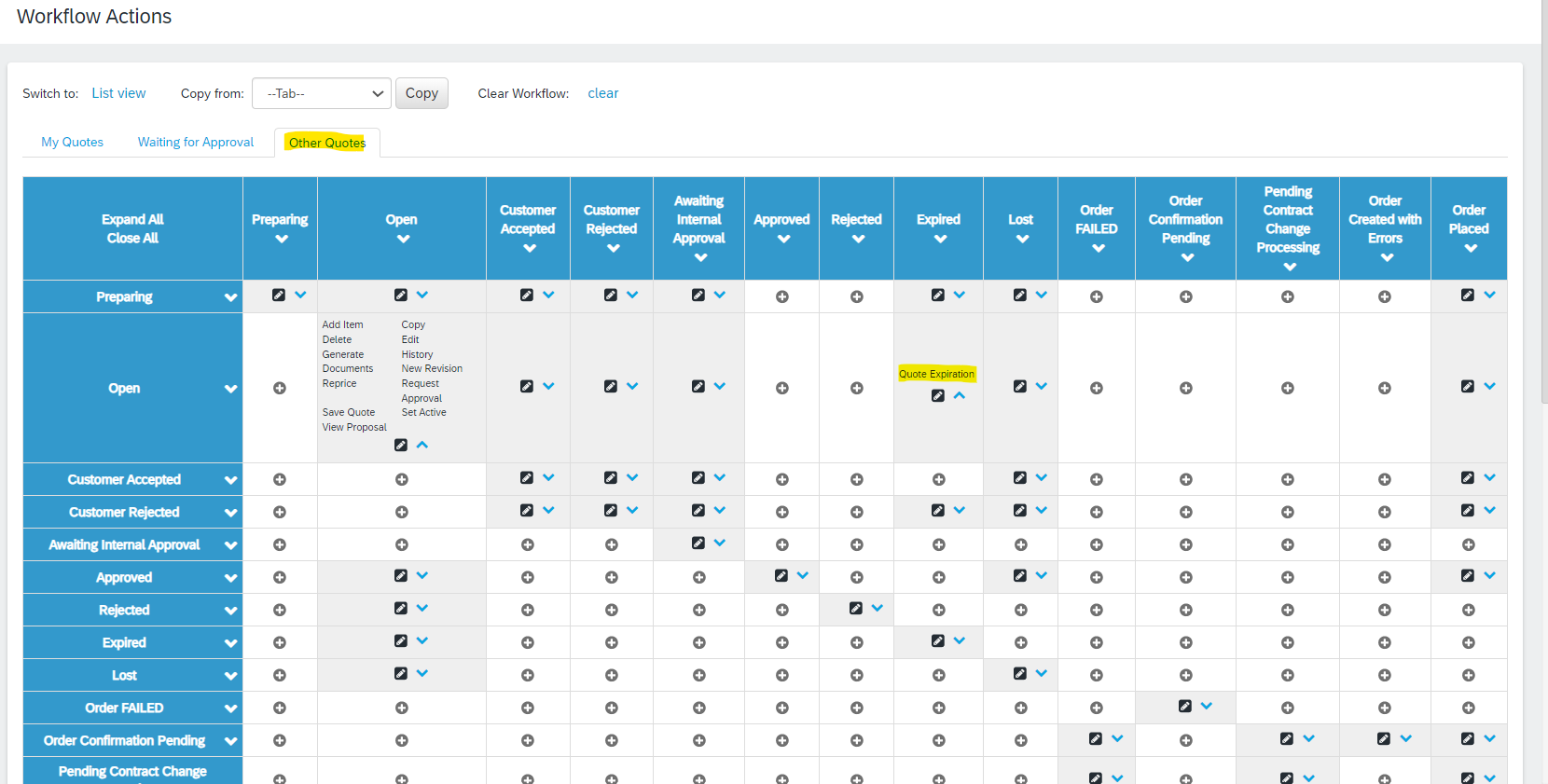Click edit icon in Preparing row, Expired column

pyautogui.click(x=937, y=295)
